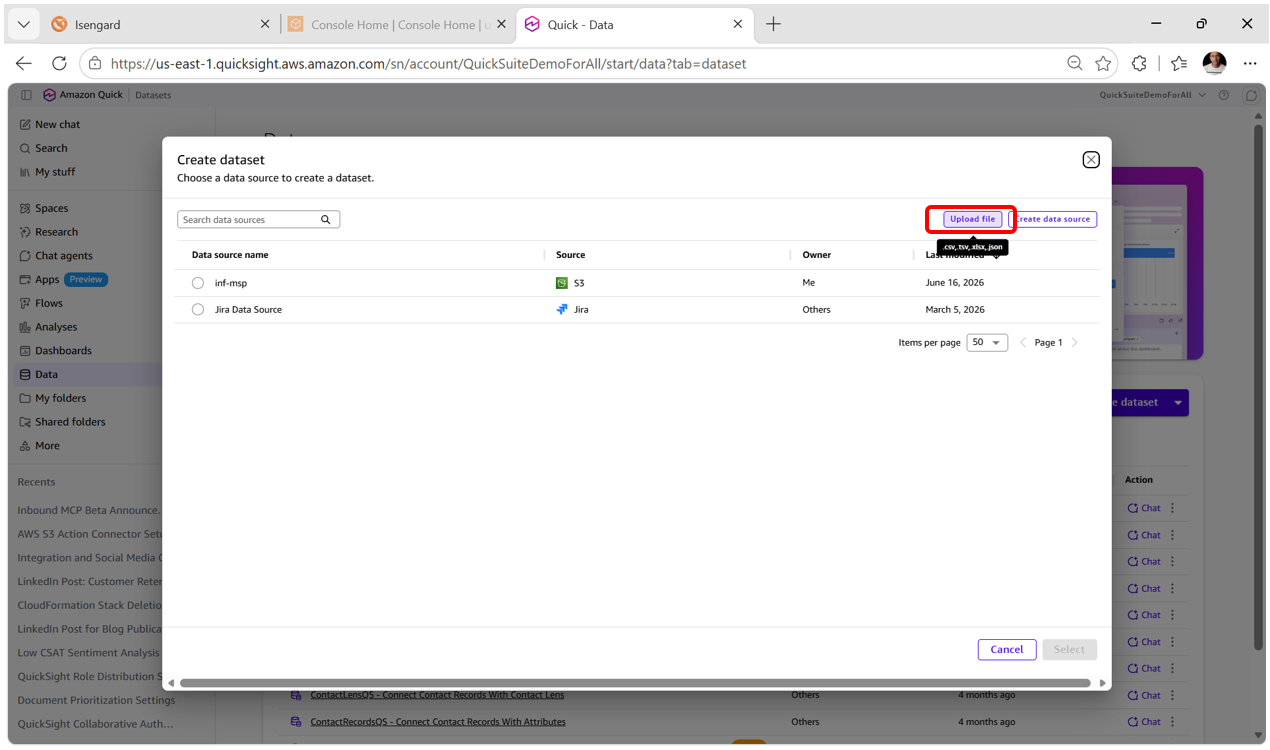Open the Items per page dropdown
This screenshot has height=750, width=1270.
tap(986, 342)
